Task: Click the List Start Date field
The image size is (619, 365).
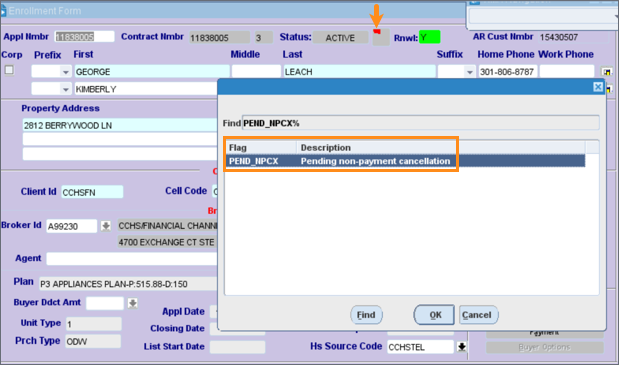Action: 237,347
